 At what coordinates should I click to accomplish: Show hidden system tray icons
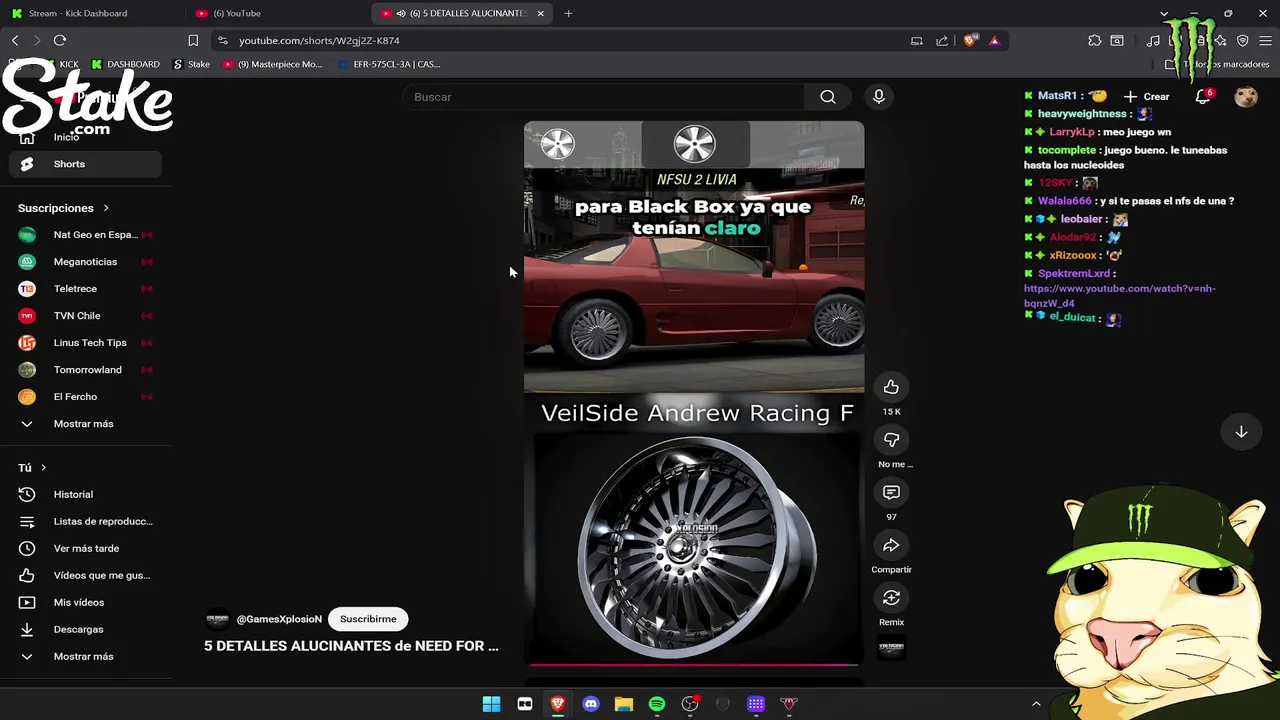pos(1036,704)
